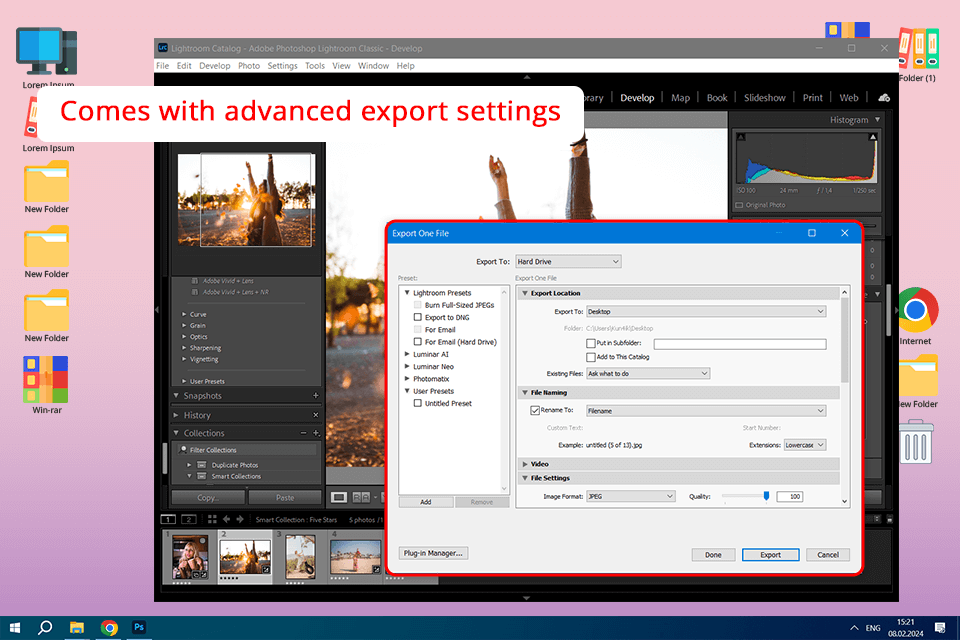Click the Copy... settings button

tap(208, 498)
